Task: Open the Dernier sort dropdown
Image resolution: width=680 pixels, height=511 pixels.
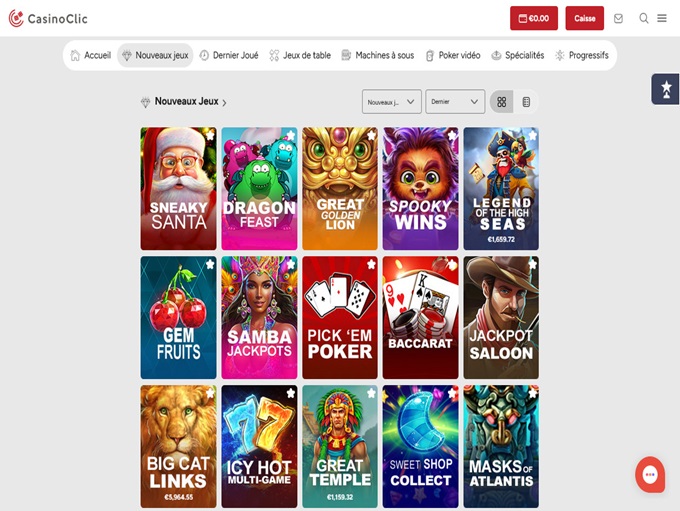Action: tap(455, 102)
